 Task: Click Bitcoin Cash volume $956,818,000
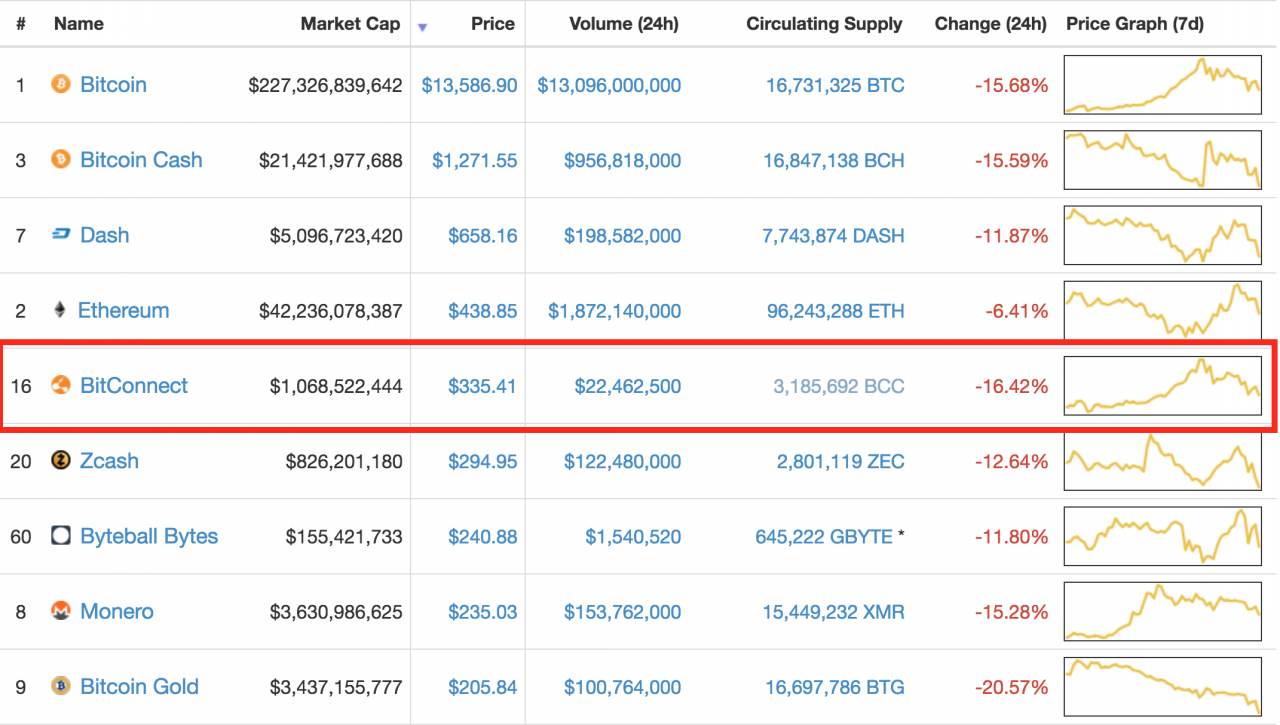click(x=623, y=160)
